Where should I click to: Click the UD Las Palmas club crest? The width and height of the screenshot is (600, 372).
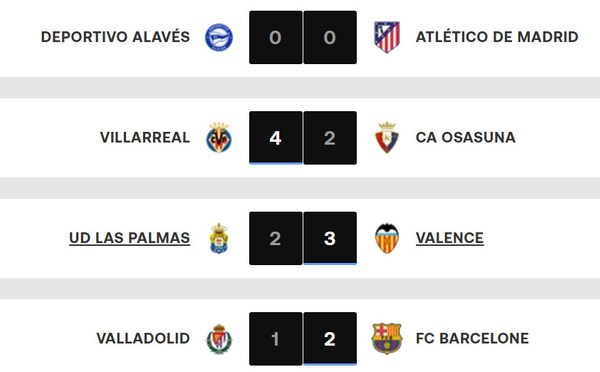coord(219,238)
